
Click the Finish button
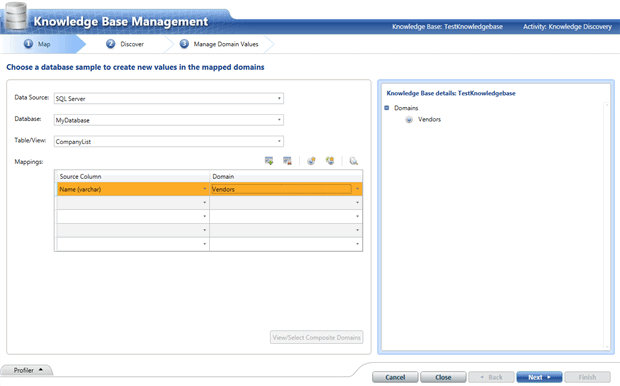click(x=587, y=377)
